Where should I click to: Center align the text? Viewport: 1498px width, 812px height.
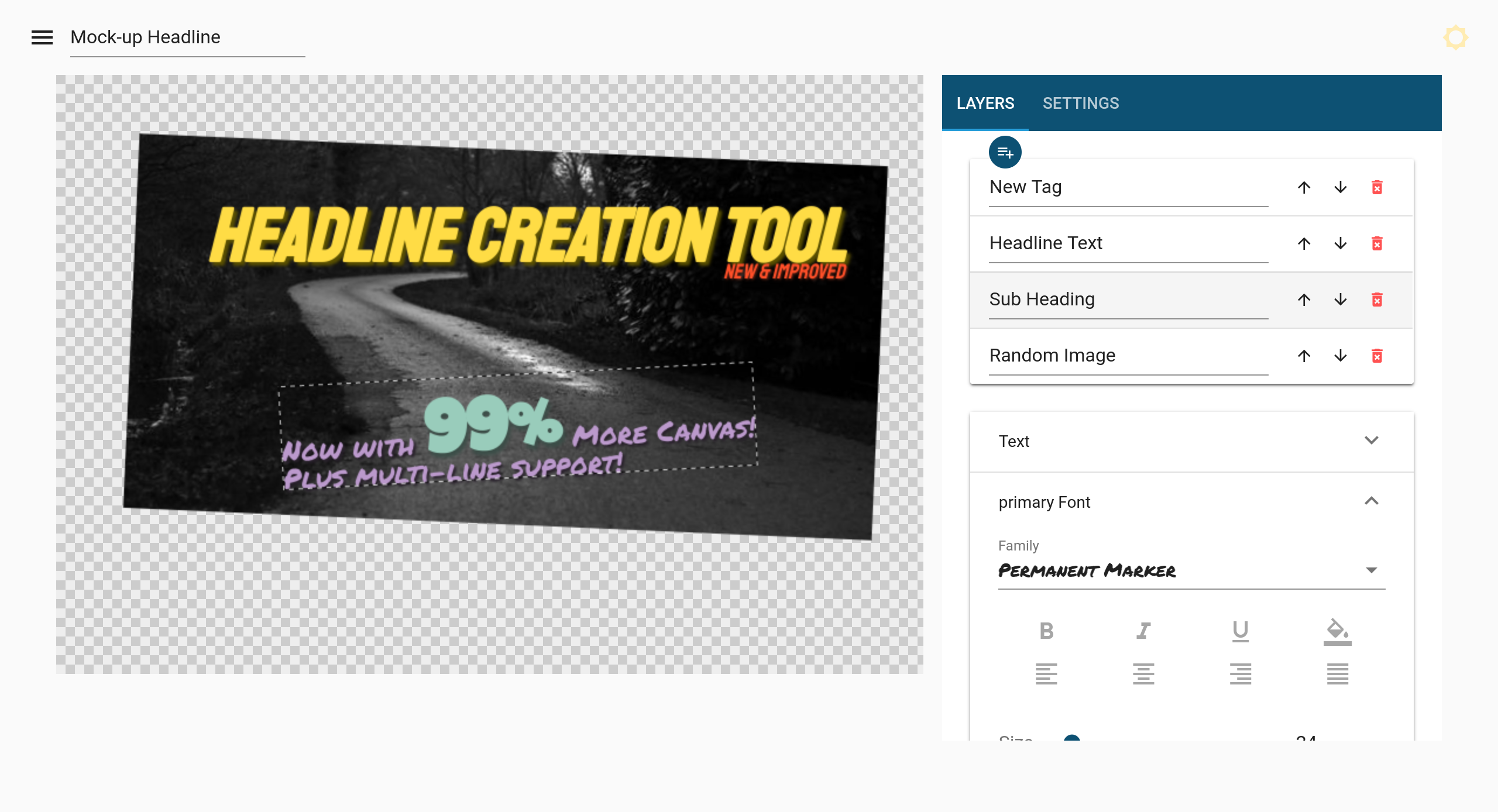click(1143, 674)
